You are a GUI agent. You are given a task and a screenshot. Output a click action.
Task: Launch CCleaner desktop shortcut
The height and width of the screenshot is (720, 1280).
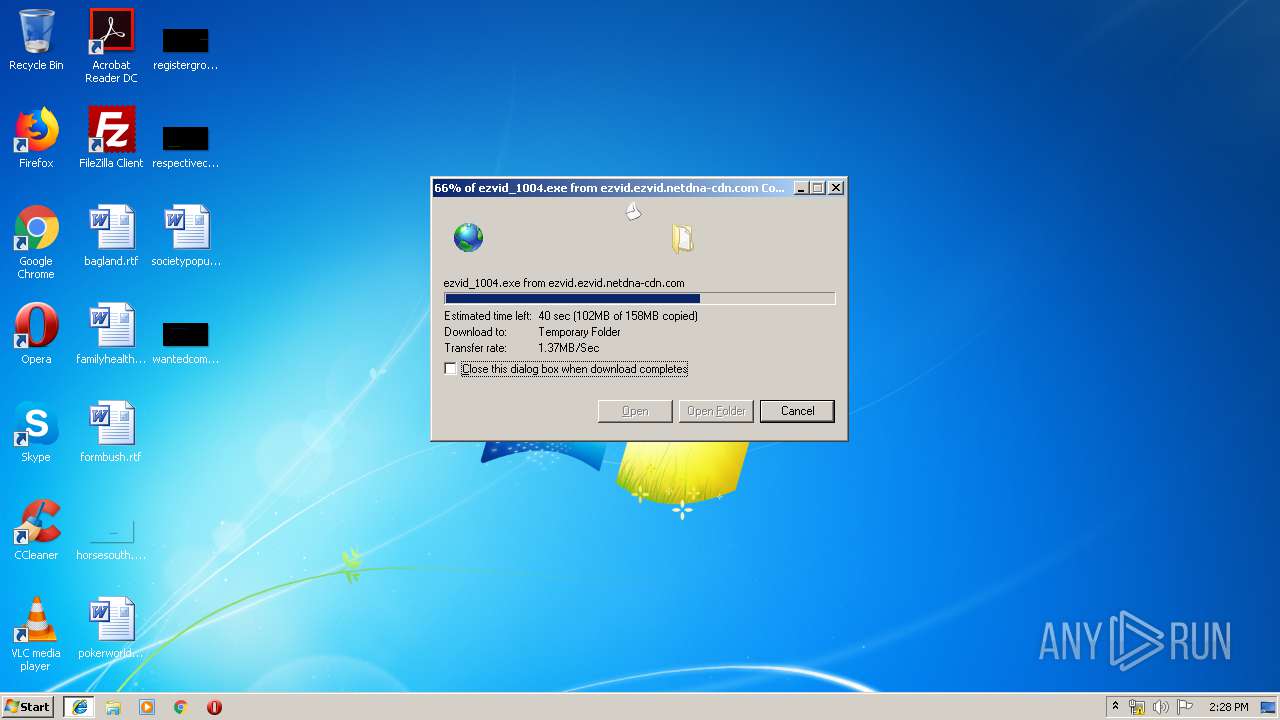36,530
